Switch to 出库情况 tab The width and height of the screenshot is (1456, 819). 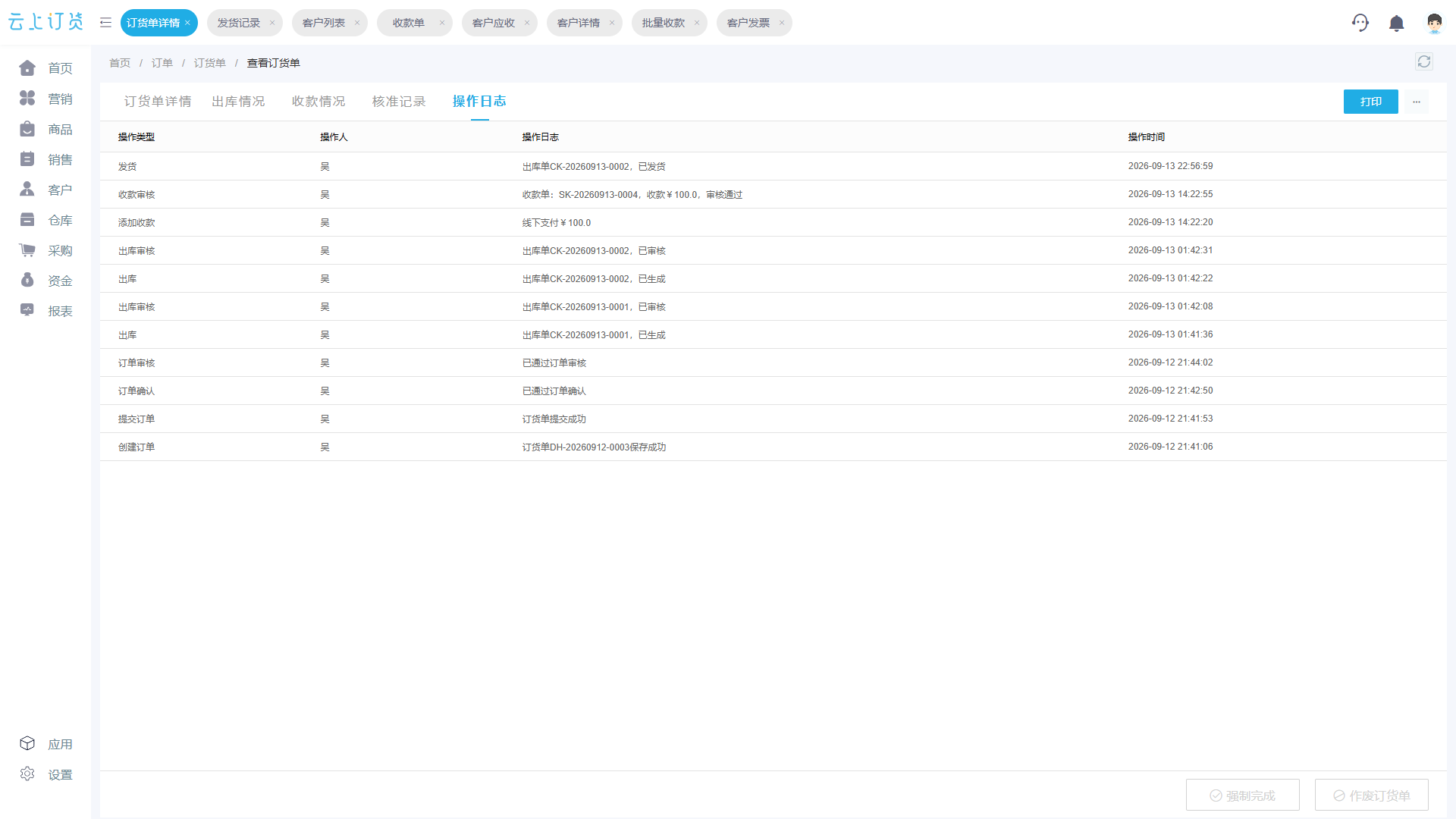238,102
